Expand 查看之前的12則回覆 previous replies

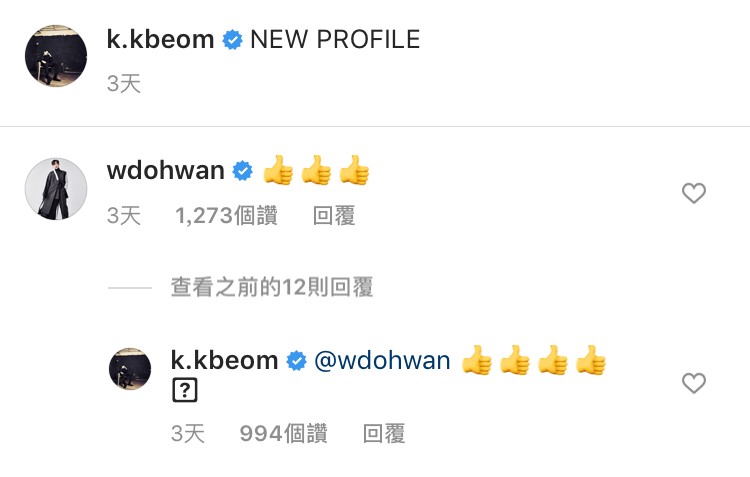pos(272,288)
